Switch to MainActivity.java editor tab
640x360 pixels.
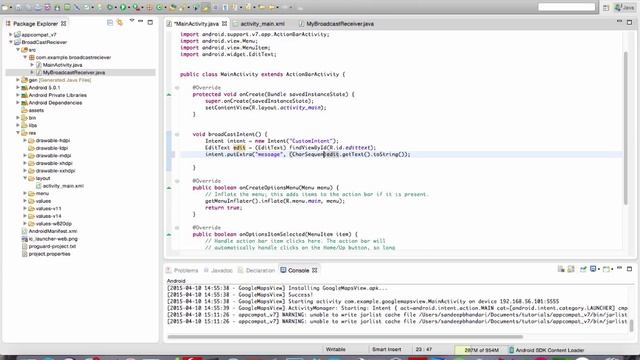coord(196,24)
